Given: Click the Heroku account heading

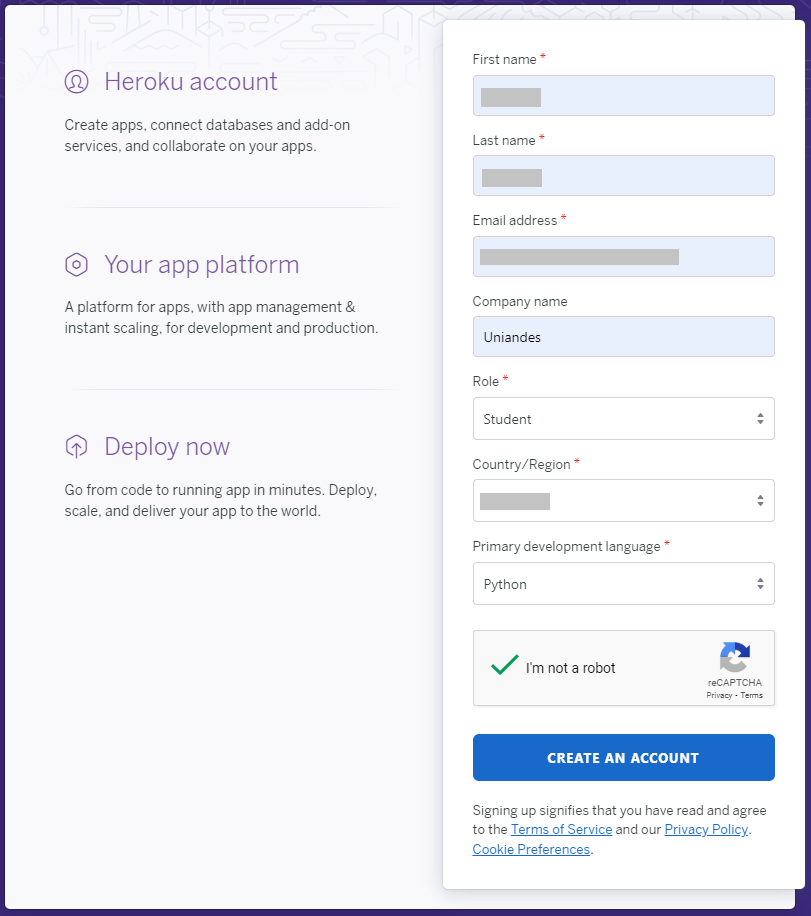Looking at the screenshot, I should [190, 82].
